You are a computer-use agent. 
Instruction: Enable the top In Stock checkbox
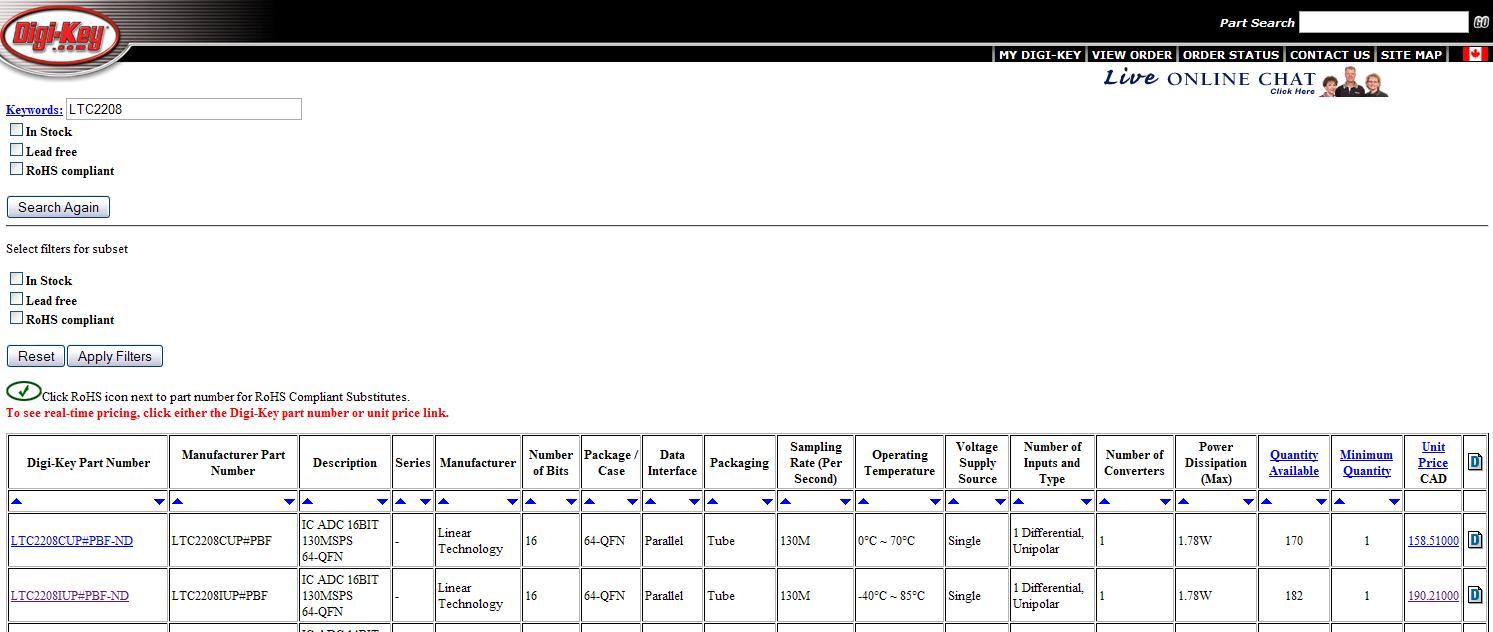click(16, 130)
